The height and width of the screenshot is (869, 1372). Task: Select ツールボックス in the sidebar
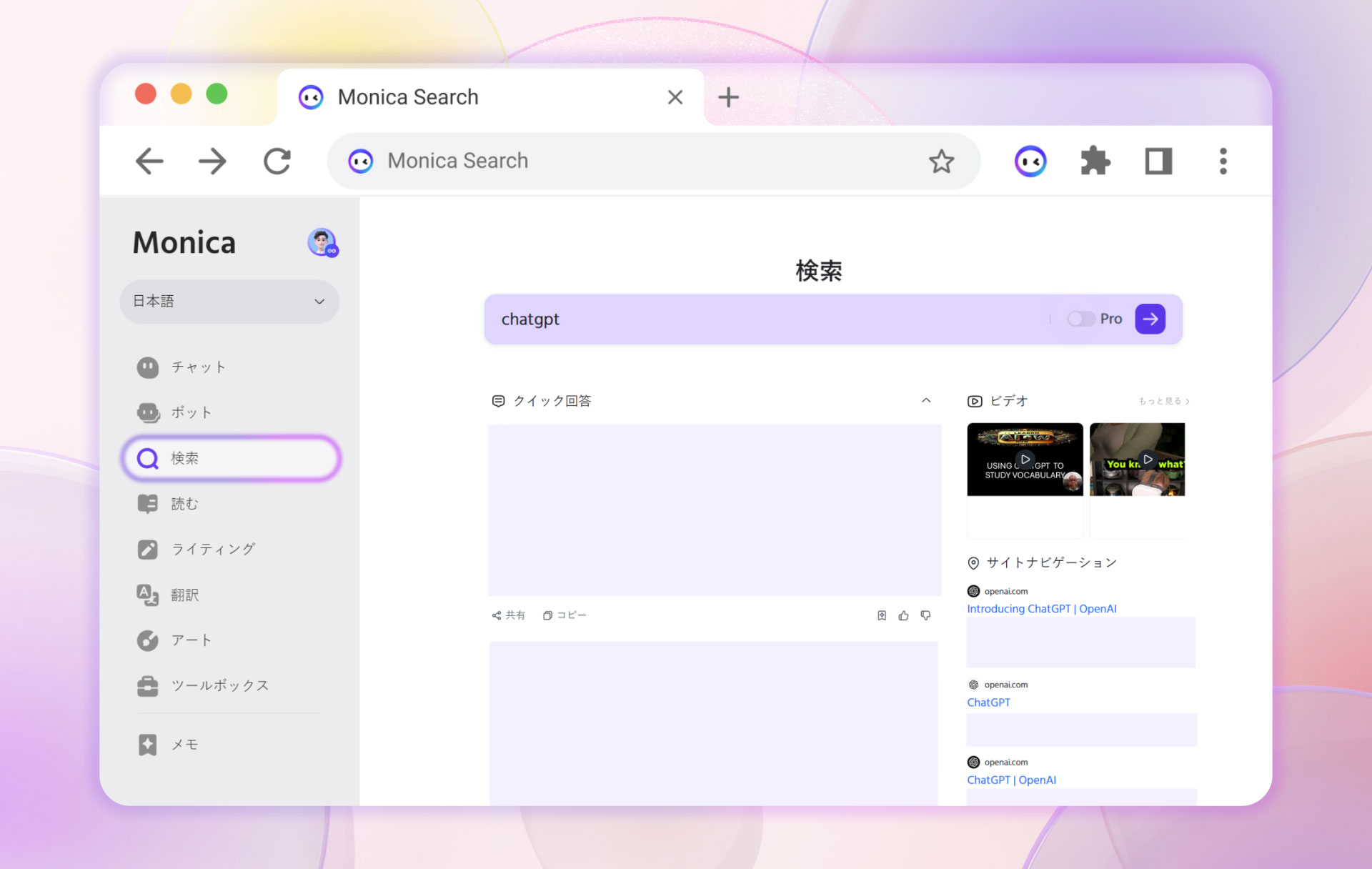(x=219, y=685)
